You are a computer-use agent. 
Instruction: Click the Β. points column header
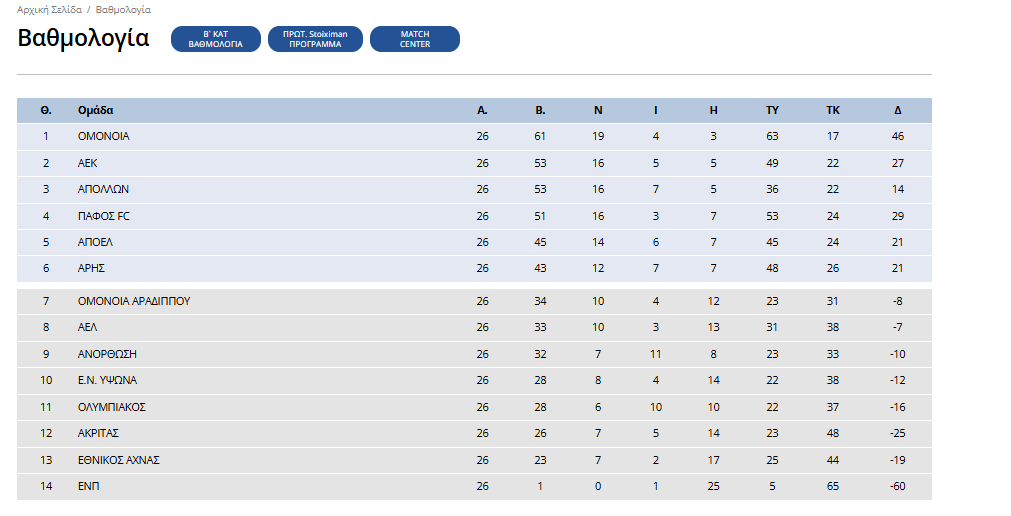click(x=540, y=110)
